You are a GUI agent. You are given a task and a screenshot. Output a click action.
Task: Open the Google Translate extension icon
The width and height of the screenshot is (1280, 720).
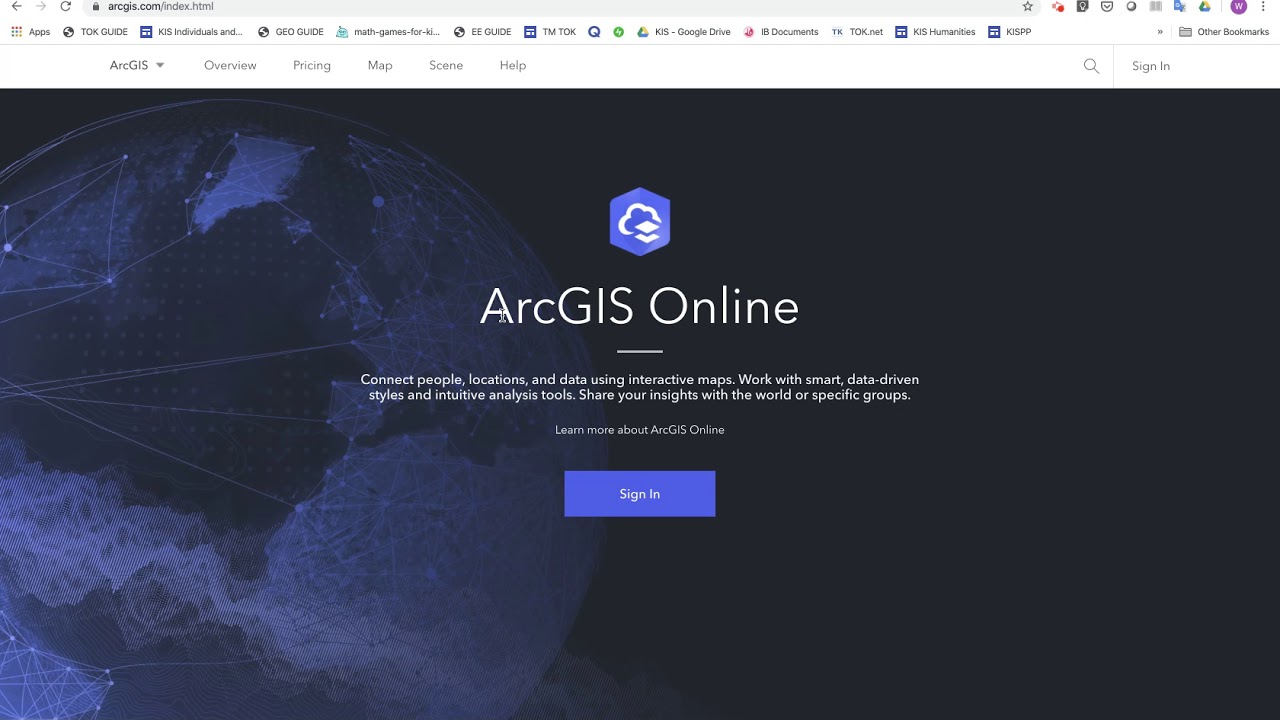tap(1180, 6)
